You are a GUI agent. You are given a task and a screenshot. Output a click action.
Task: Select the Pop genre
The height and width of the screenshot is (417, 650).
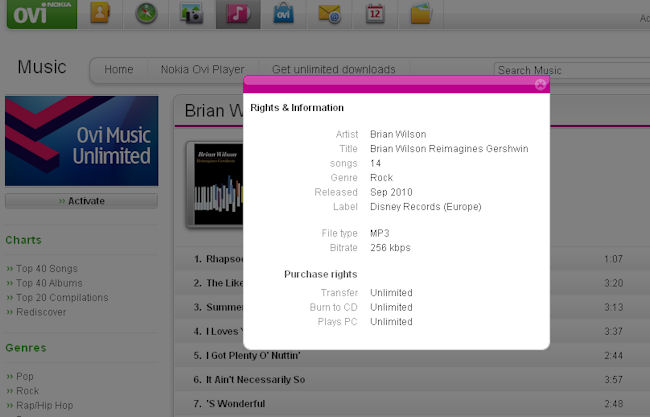tap(24, 376)
